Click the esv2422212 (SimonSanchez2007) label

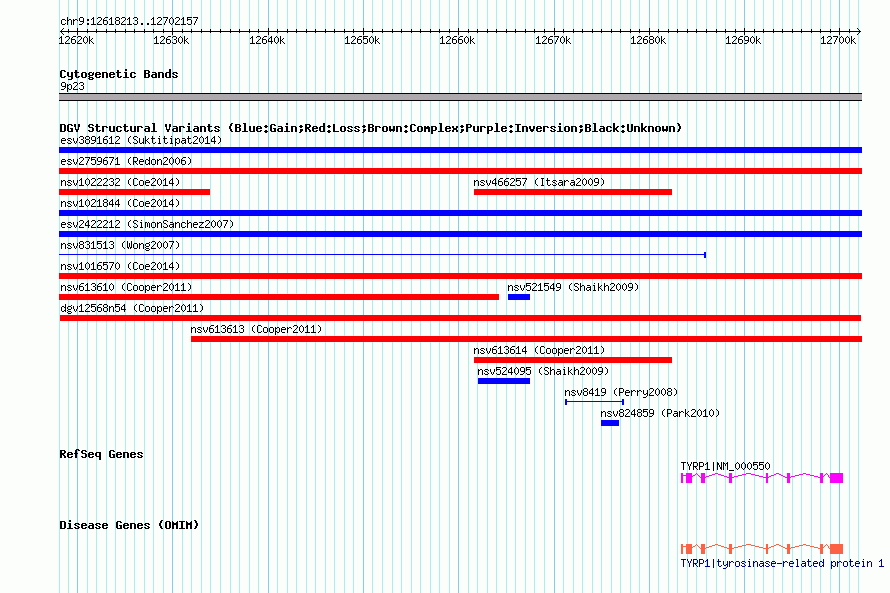coord(147,224)
